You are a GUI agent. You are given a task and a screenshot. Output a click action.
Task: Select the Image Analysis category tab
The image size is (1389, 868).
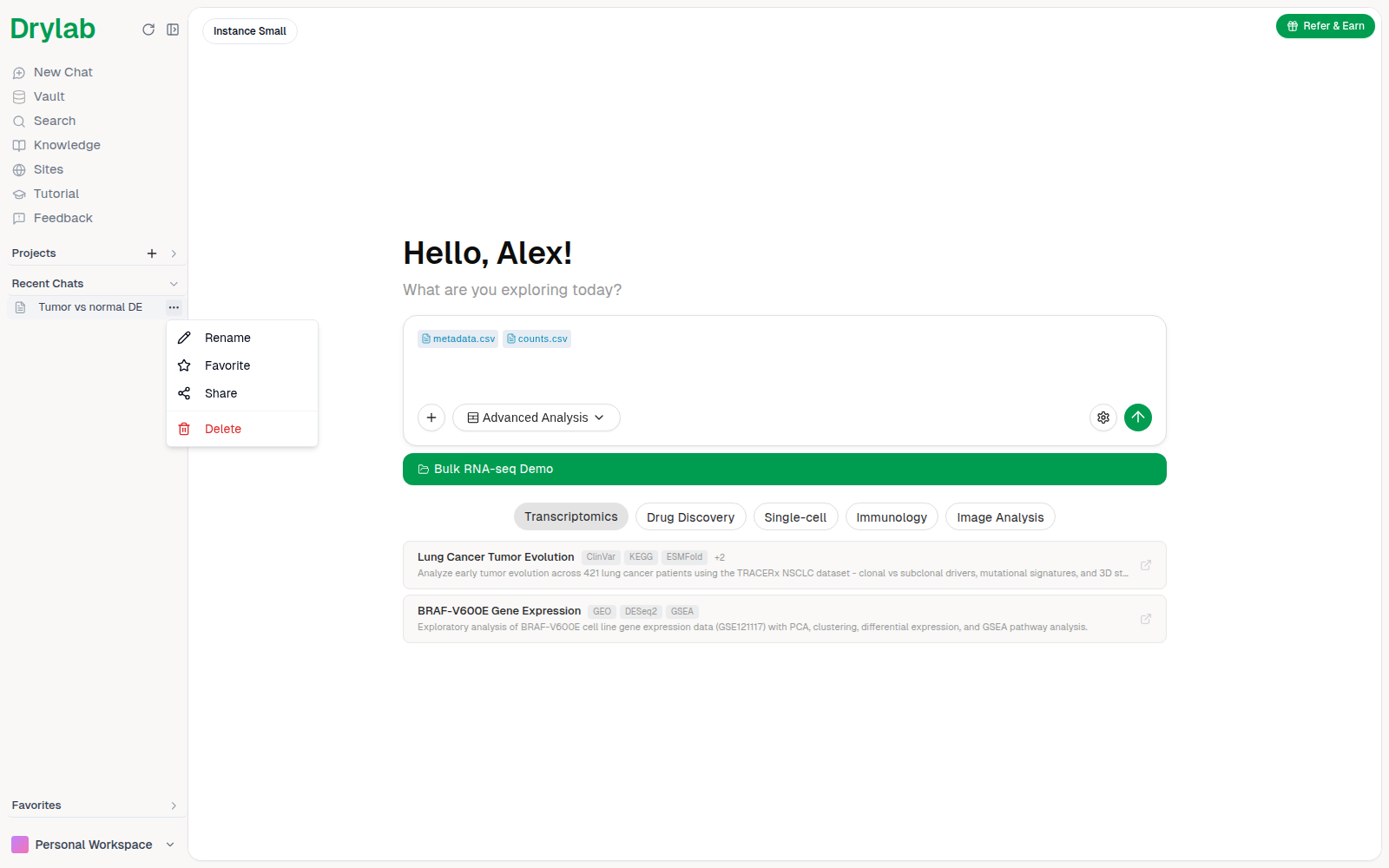(x=1000, y=516)
